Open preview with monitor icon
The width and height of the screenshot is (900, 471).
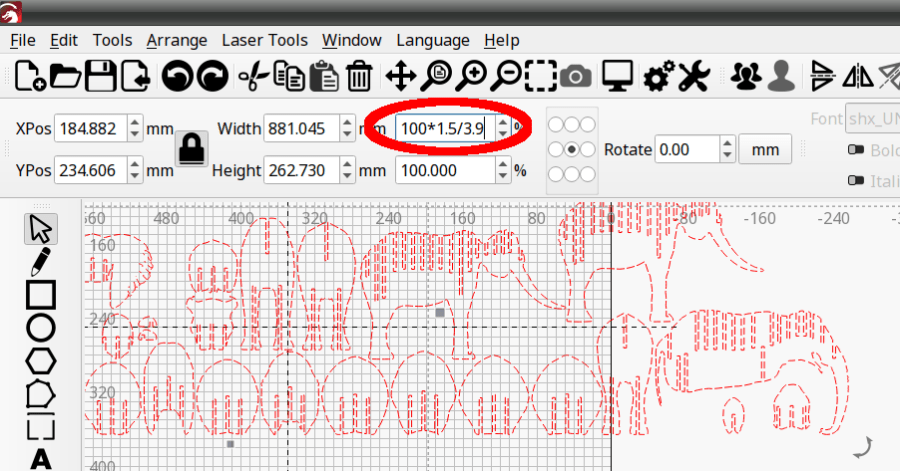click(618, 76)
